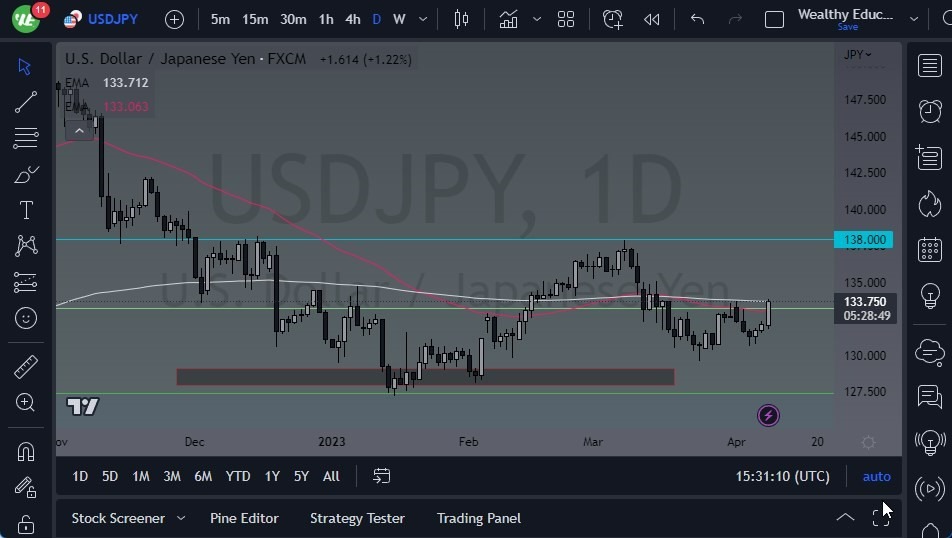952x538 pixels.
Task: Open the candlestick chart style selector
Action: [461, 19]
